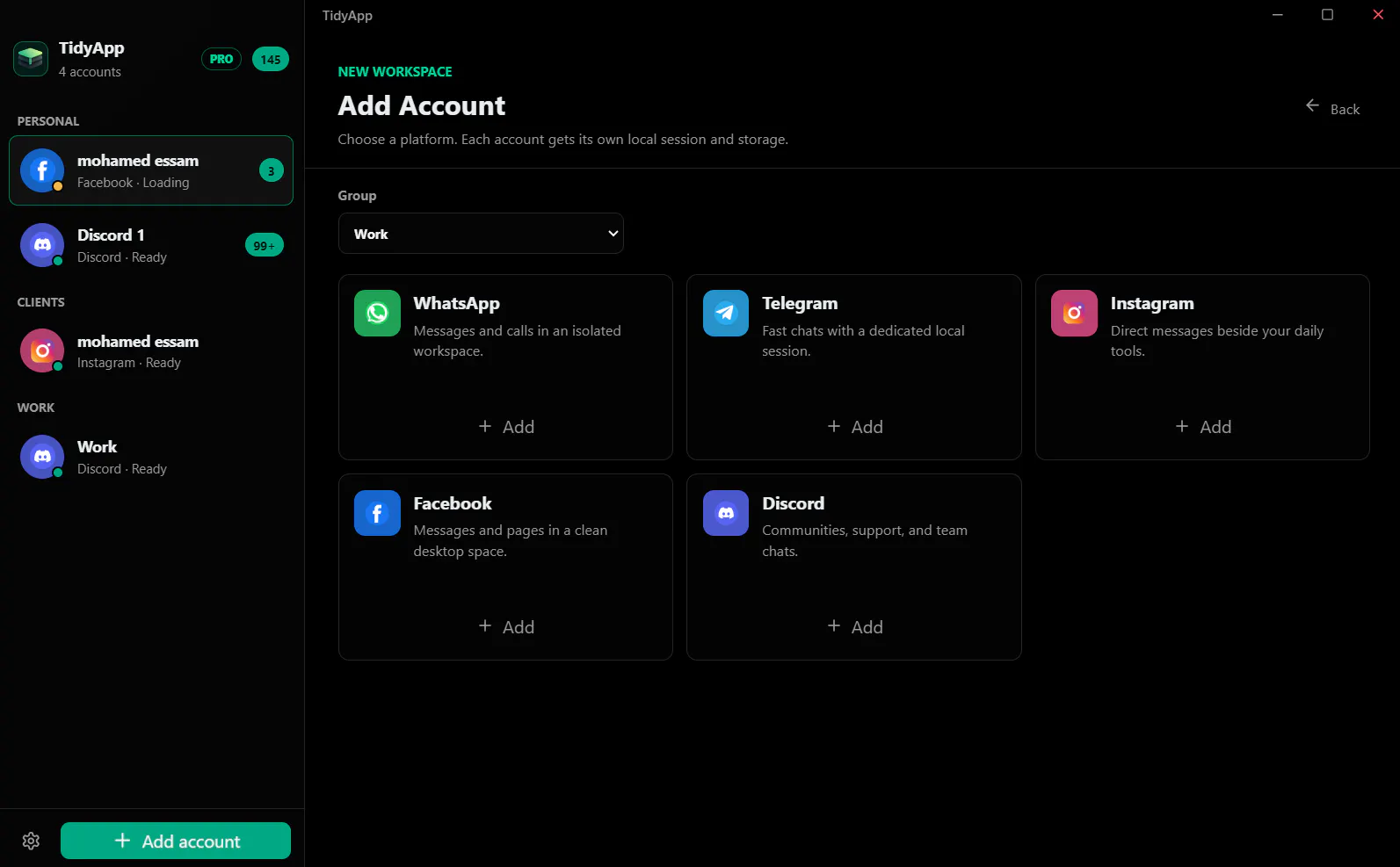1400x867 pixels.
Task: Select mohamed essam Instagram avatar in sidebar
Action: click(x=42, y=350)
